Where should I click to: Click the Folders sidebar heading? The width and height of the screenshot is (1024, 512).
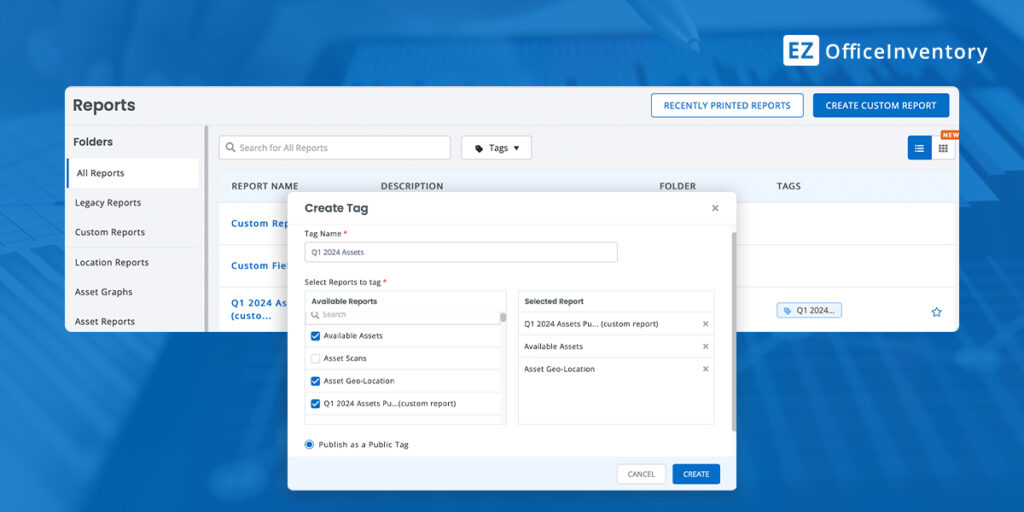[93, 142]
